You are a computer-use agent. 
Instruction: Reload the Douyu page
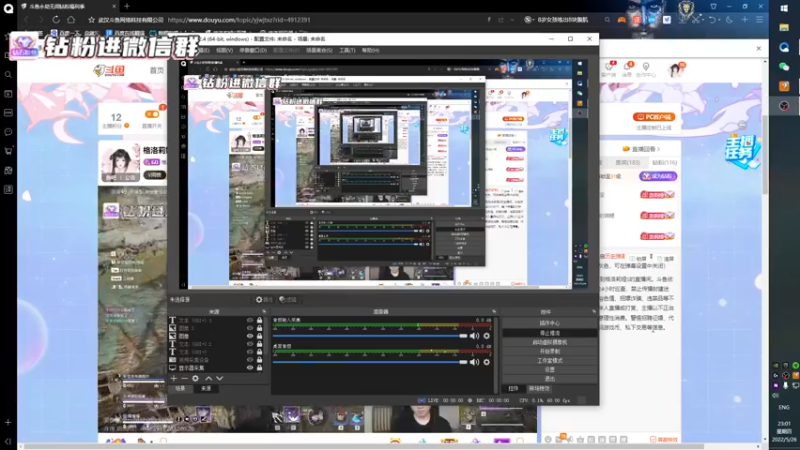click(x=56, y=19)
